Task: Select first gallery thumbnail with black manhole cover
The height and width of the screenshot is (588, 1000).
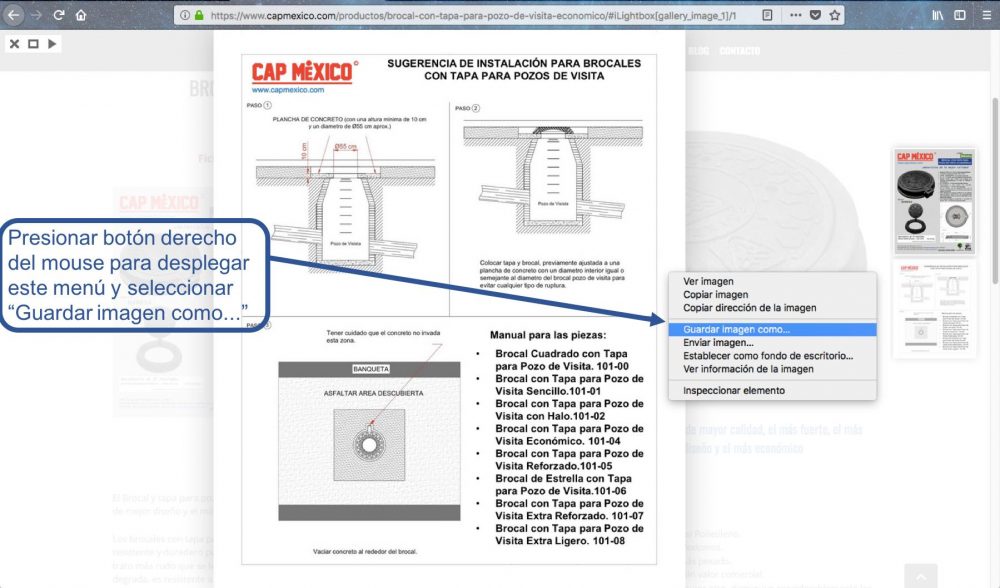Action: pyautogui.click(x=934, y=200)
